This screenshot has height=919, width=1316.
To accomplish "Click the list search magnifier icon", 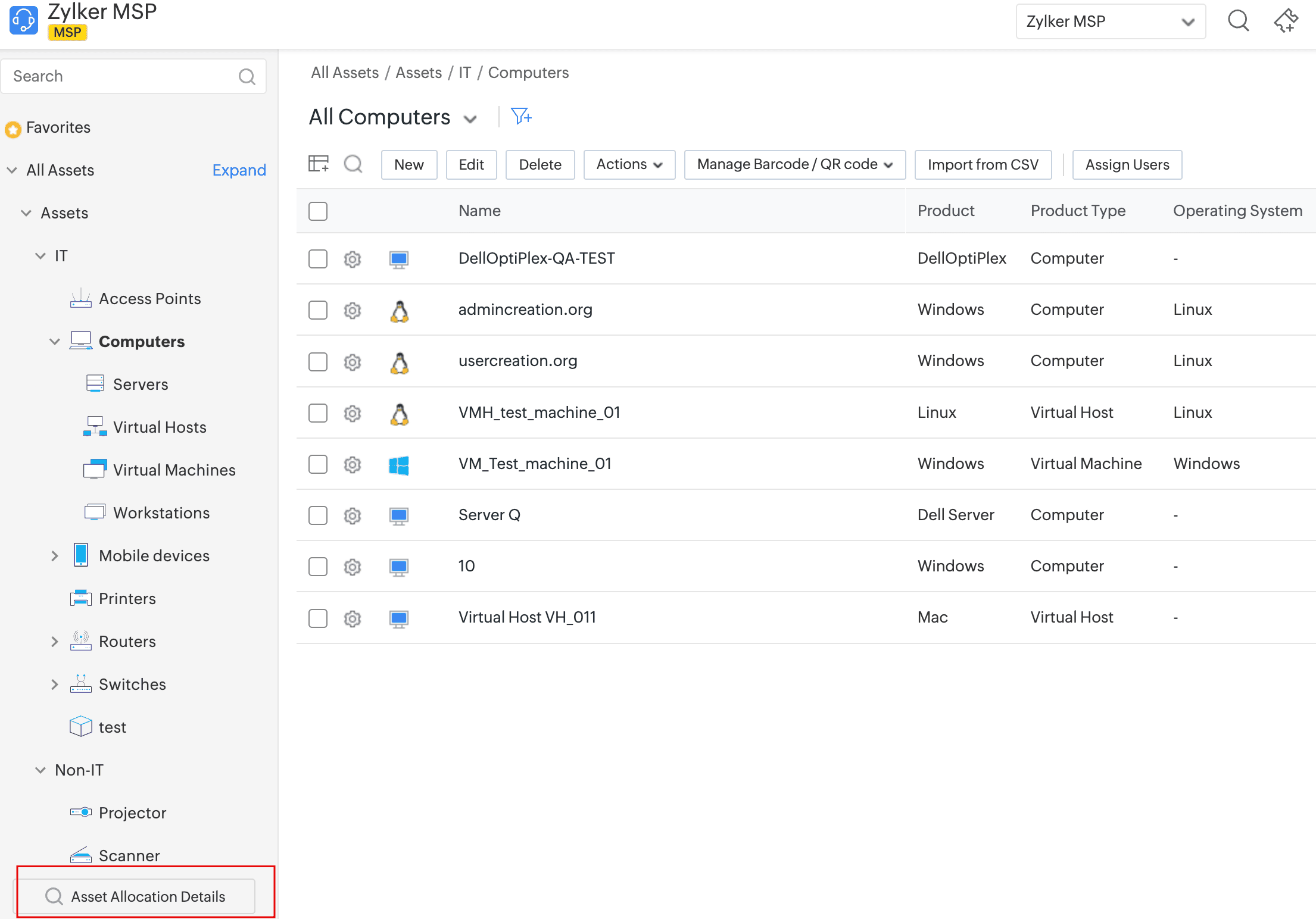I will tap(353, 164).
